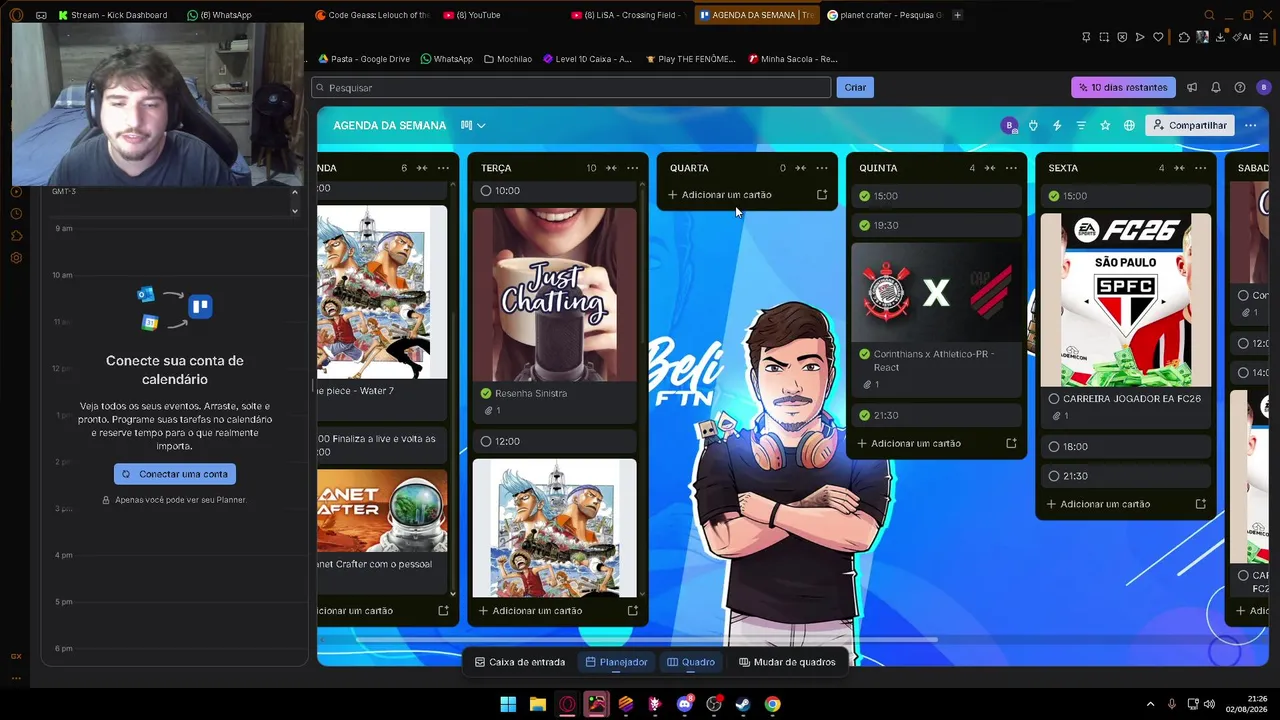1280x720 pixels.
Task: Expand the planner calendar chevron down
Action: click(x=294, y=210)
